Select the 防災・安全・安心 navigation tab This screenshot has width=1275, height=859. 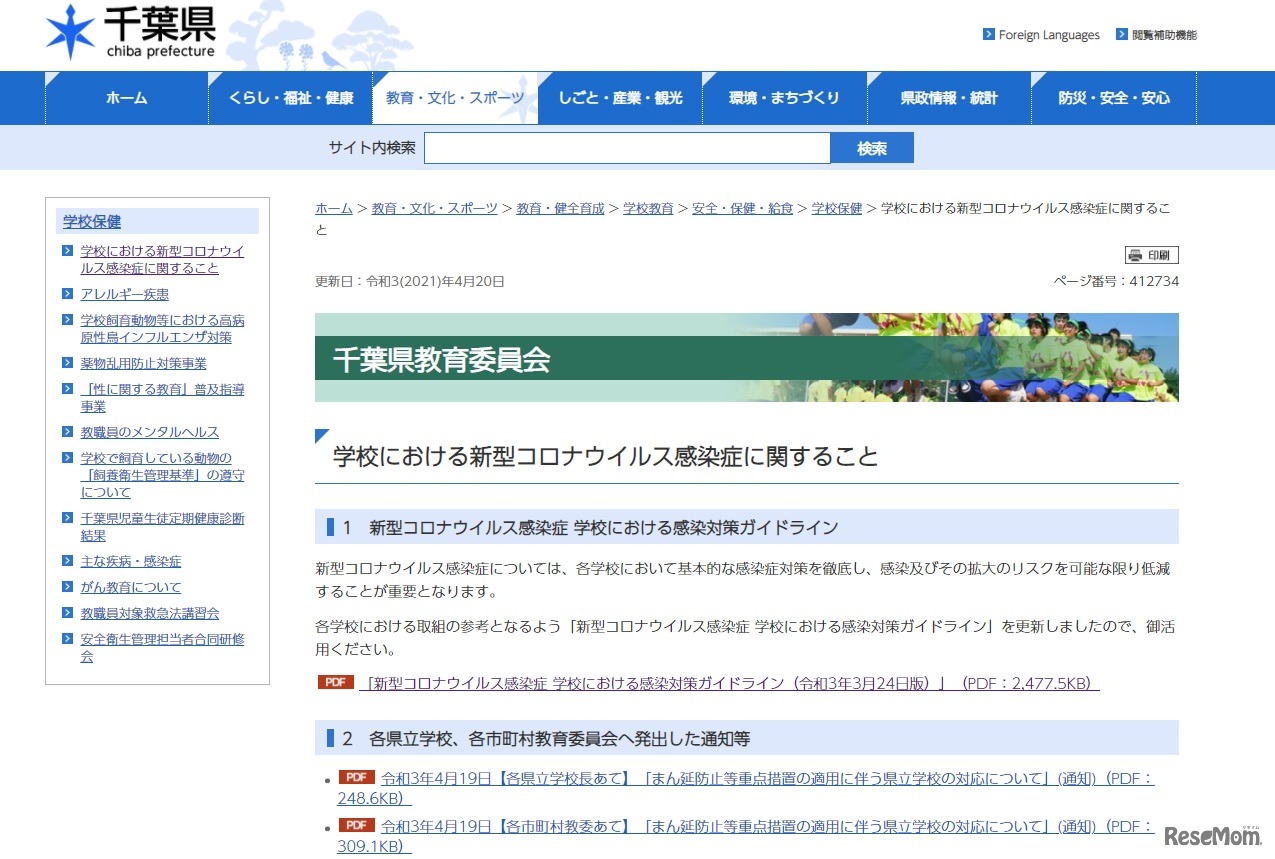click(1113, 97)
